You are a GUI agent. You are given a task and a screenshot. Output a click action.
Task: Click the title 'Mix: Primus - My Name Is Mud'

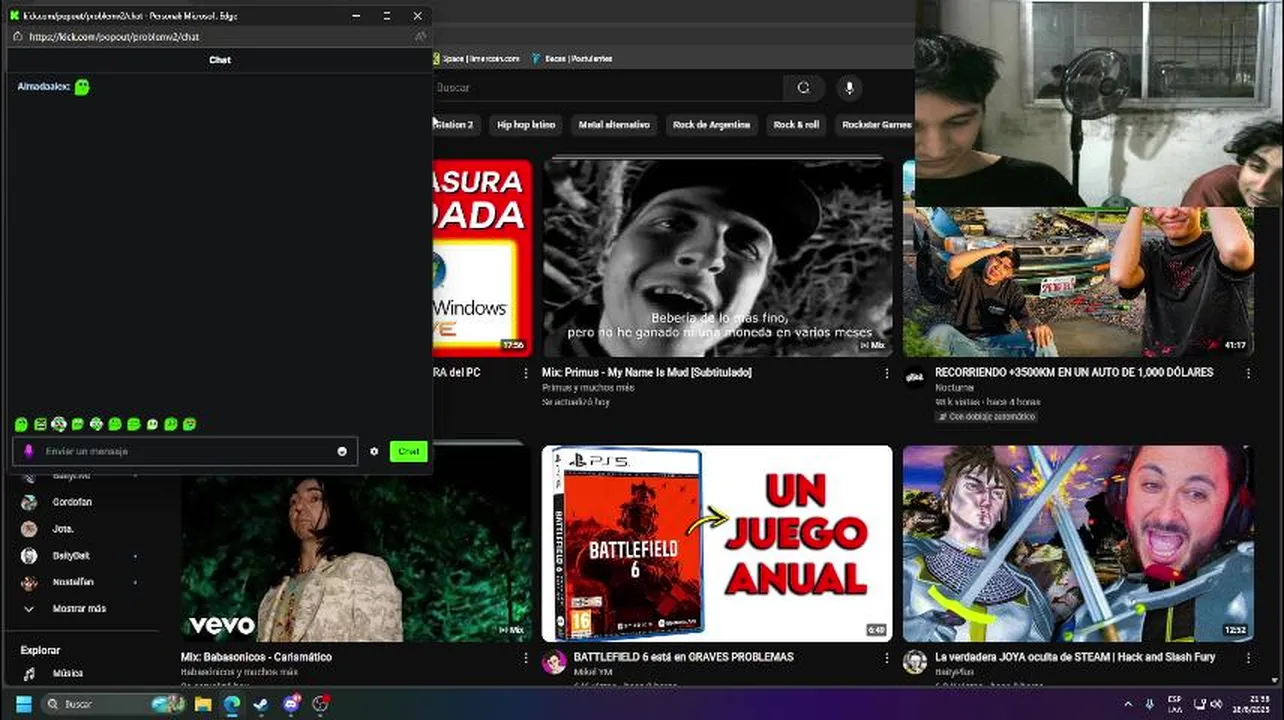pos(646,372)
